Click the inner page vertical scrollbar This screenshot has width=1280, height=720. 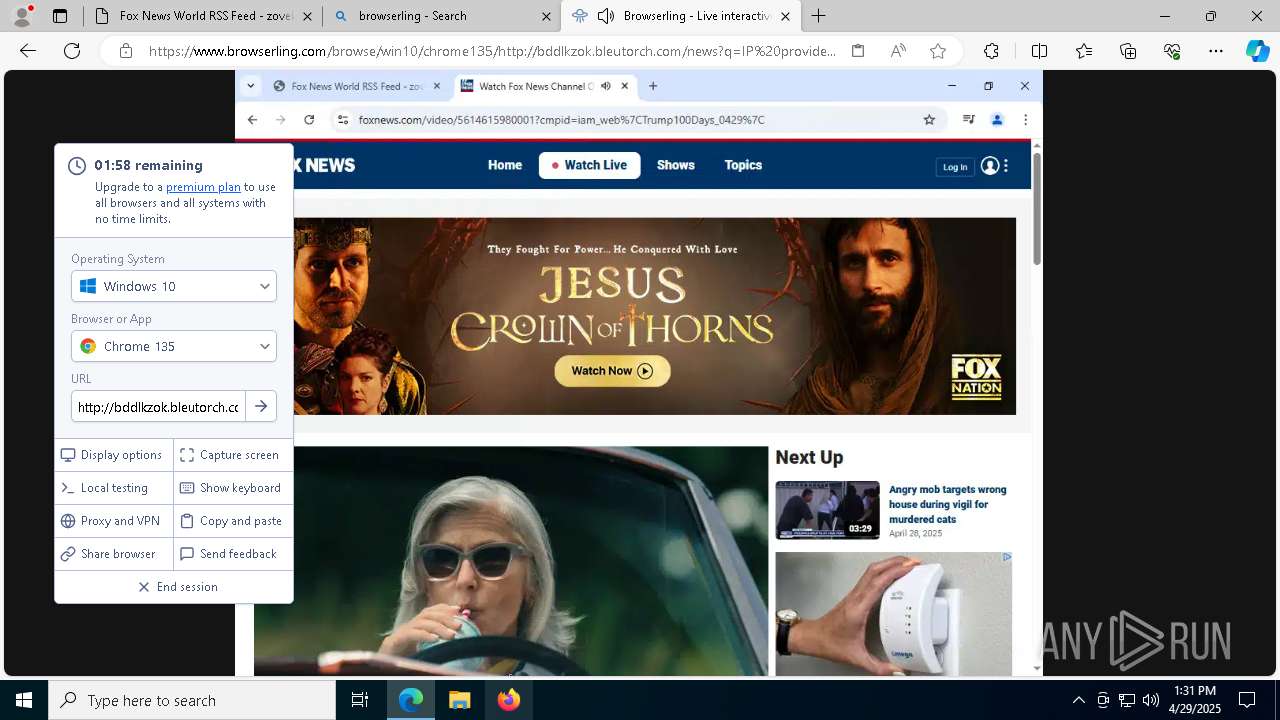coord(1036,210)
